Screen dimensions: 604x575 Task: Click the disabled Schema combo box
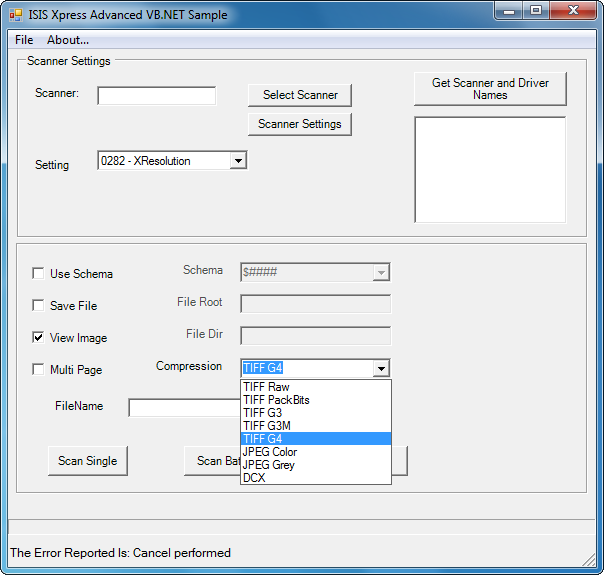(315, 272)
